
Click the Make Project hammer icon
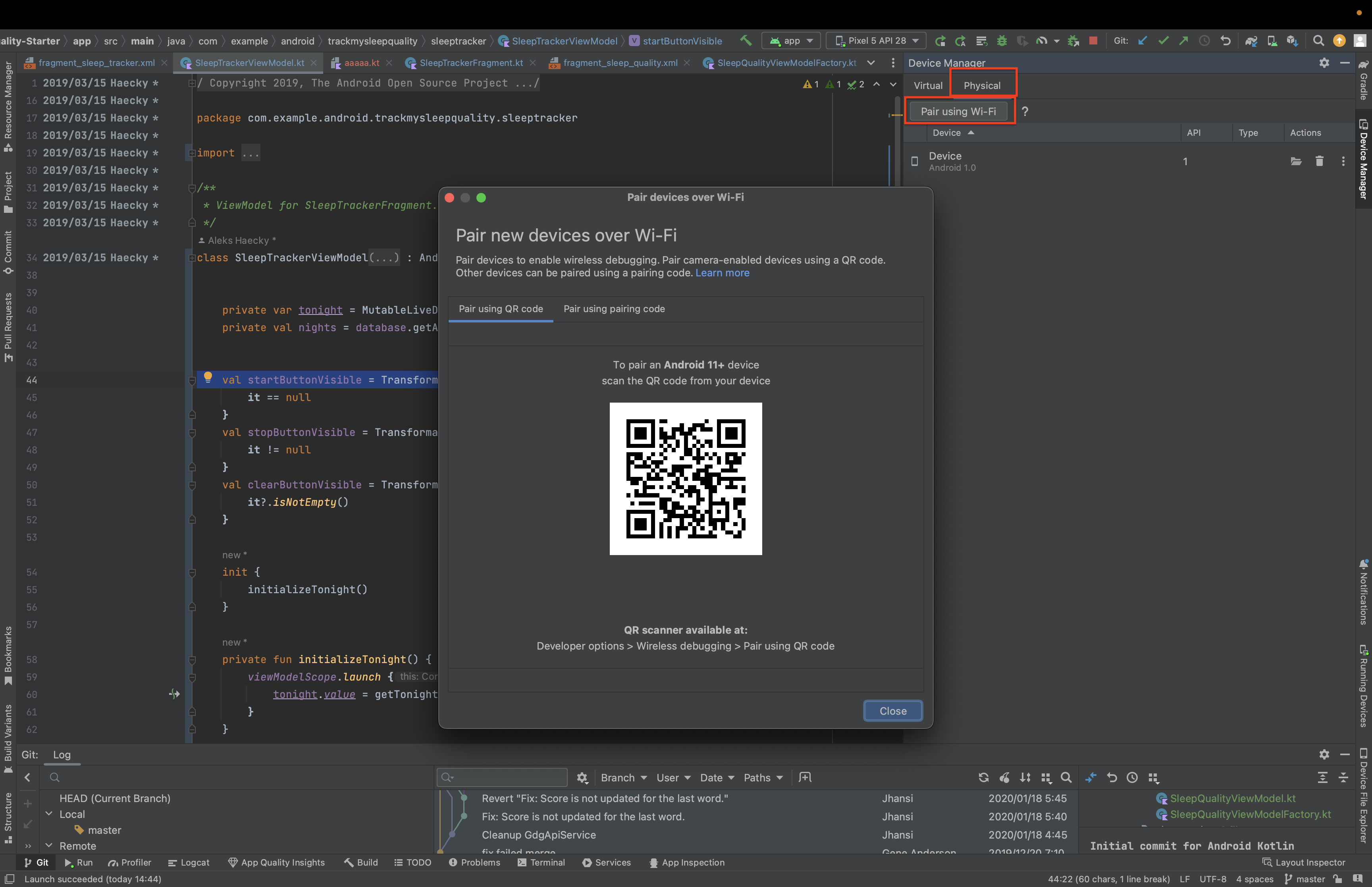pos(746,40)
